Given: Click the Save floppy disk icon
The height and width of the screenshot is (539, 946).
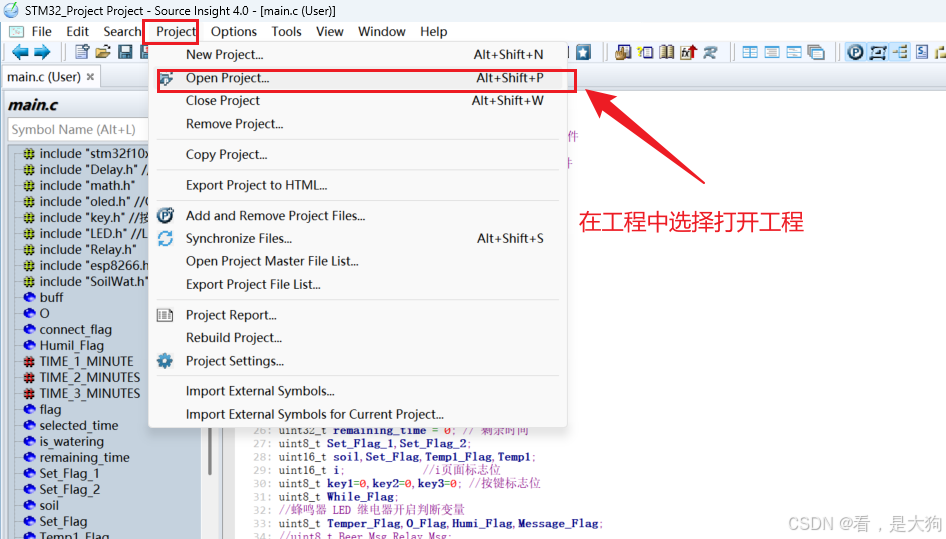Looking at the screenshot, I should [125, 53].
